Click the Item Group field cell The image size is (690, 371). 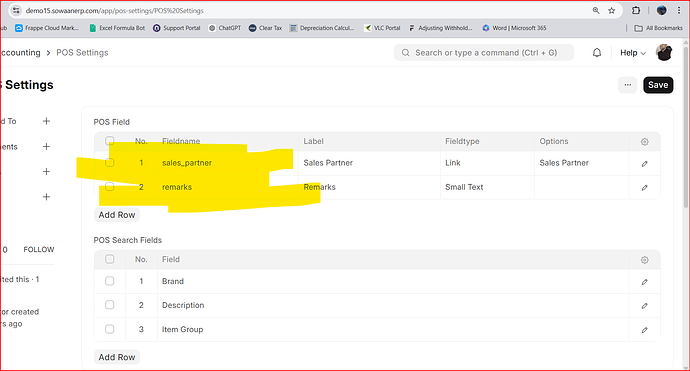tap(393, 329)
